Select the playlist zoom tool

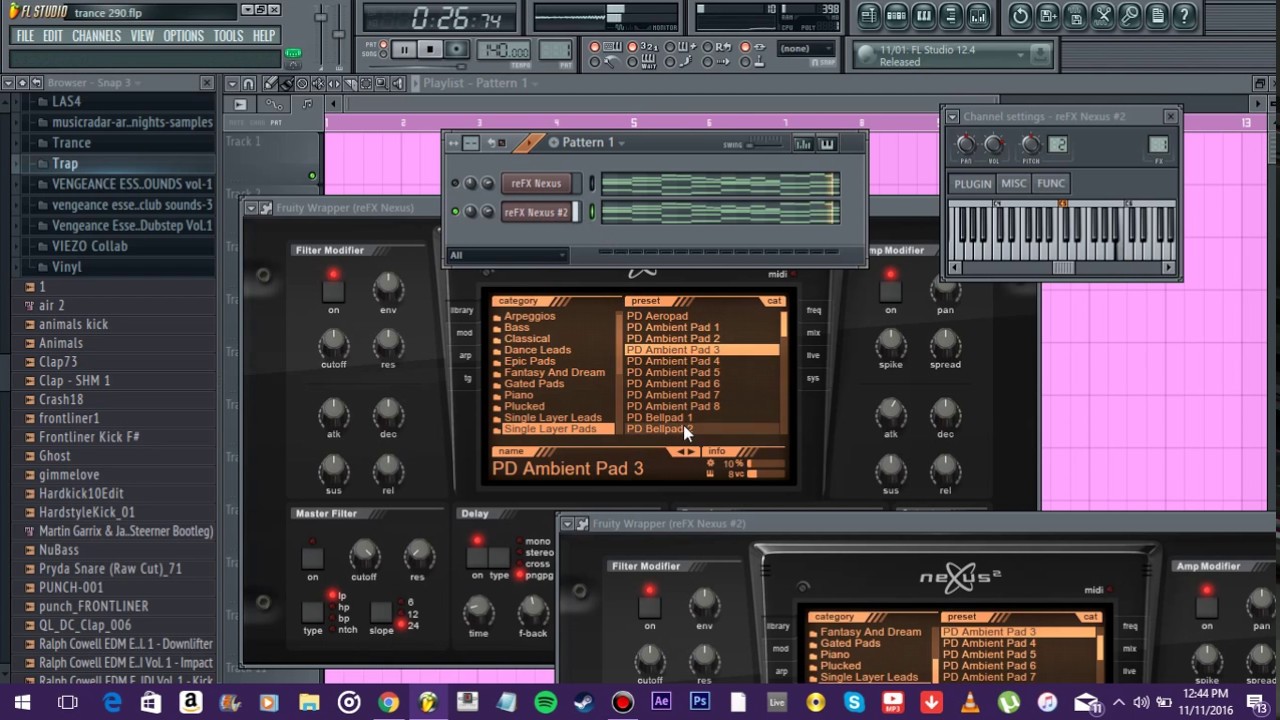pyautogui.click(x=382, y=83)
